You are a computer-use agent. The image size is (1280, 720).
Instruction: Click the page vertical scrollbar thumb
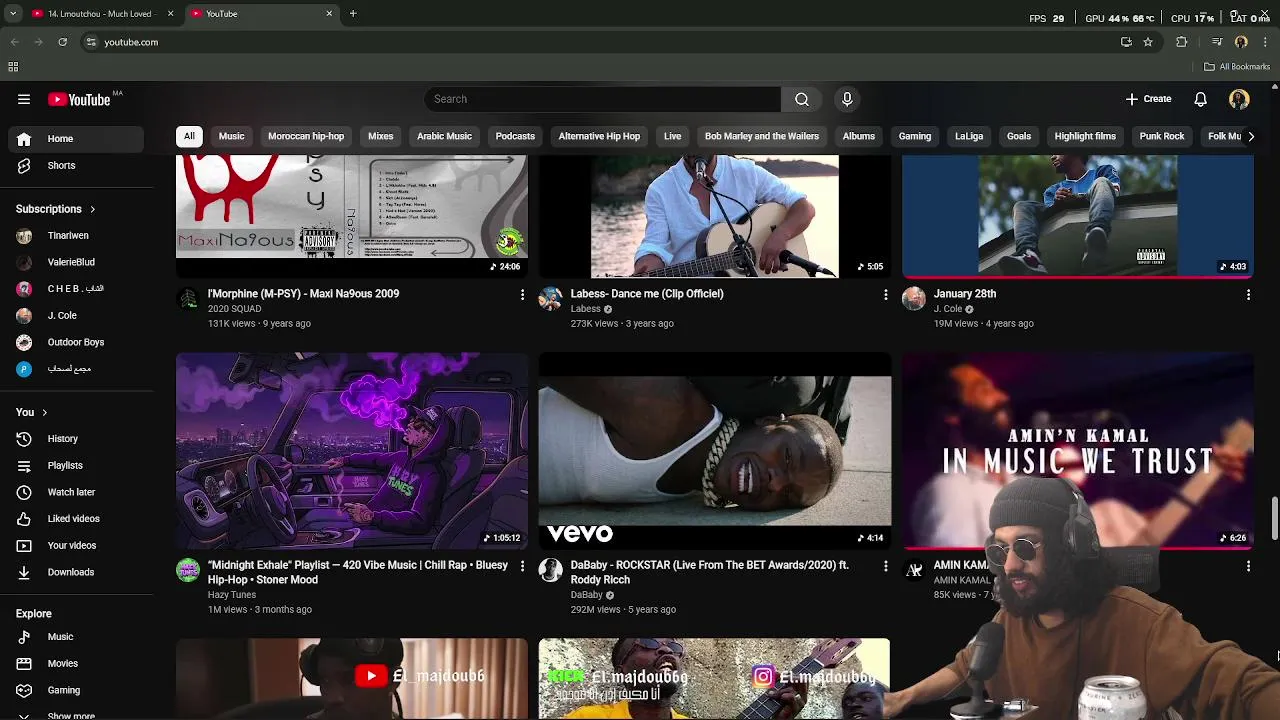[1275, 518]
